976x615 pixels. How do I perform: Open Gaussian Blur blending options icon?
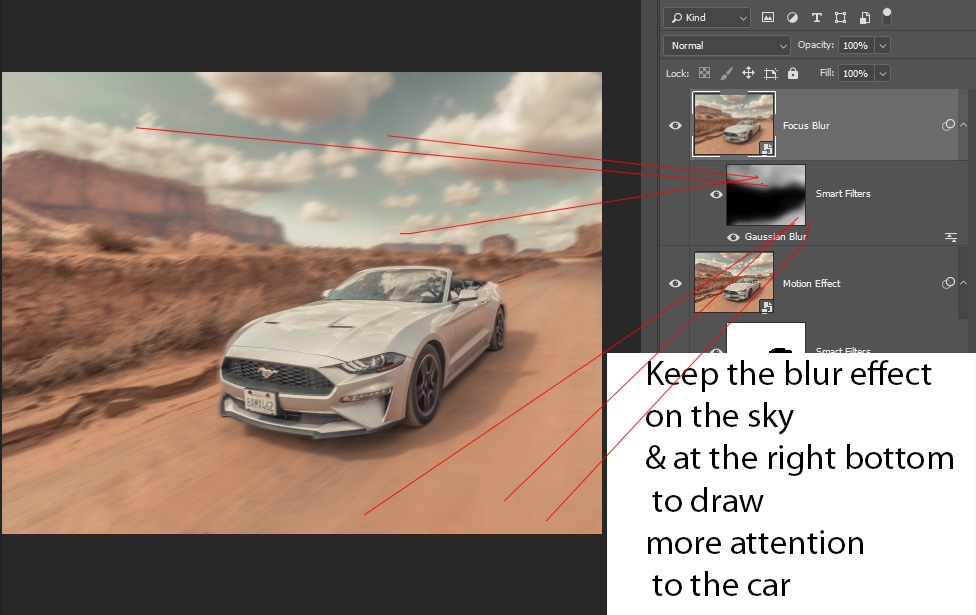[951, 237]
